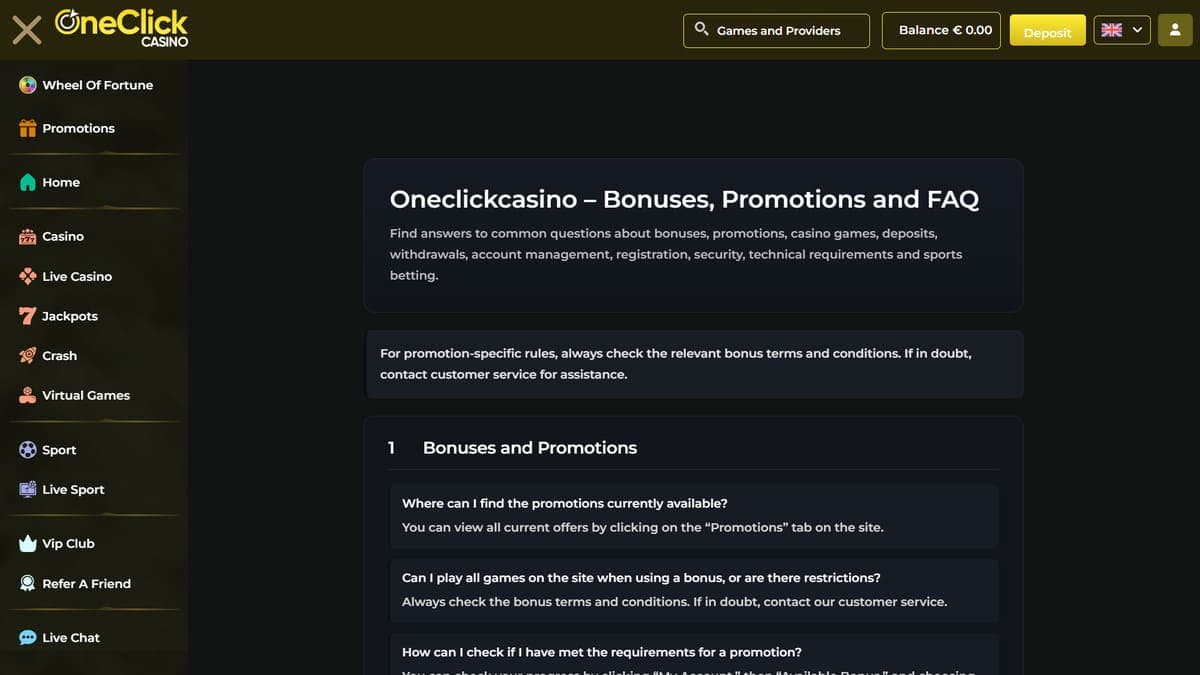Click the Refer A Friend icon
The height and width of the screenshot is (675, 1200).
[x=28, y=583]
